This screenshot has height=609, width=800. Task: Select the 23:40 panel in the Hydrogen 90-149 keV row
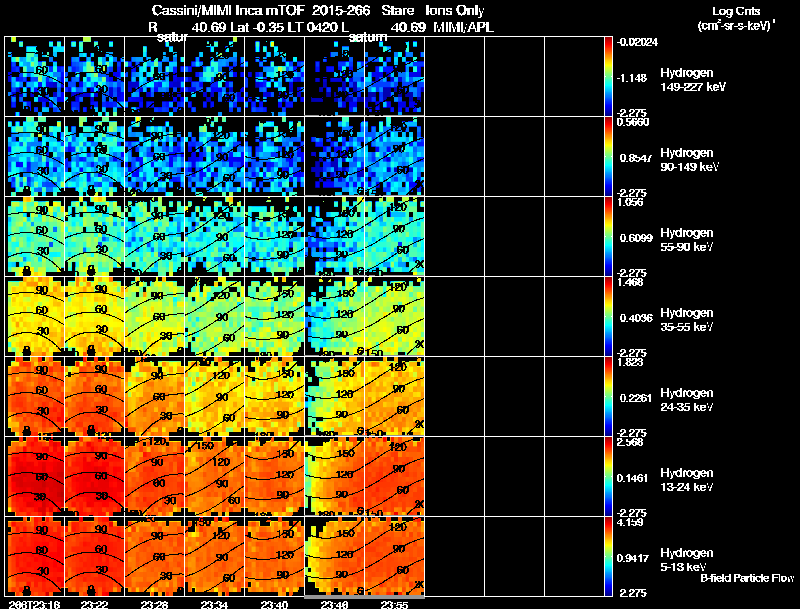(x=274, y=156)
